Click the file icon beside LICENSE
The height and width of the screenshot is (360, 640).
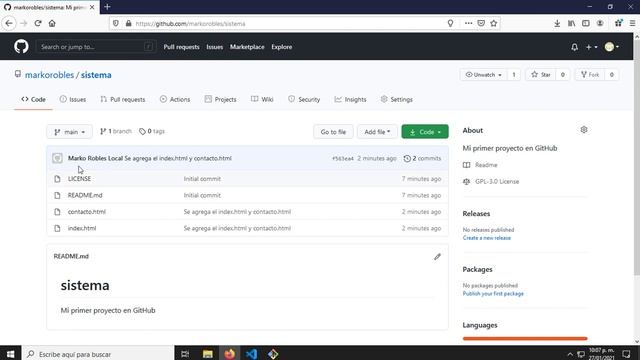[57, 179]
